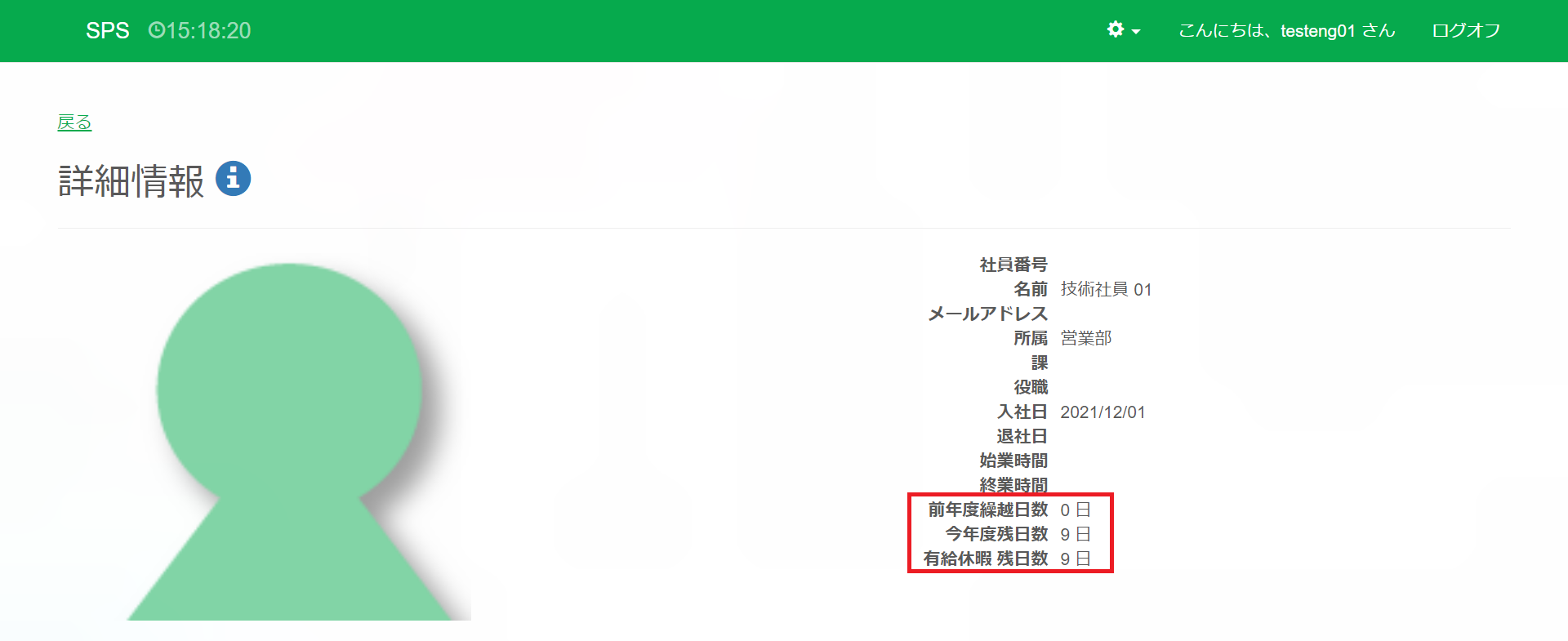Click the ログオフ link to sign out
1568x641 pixels.
click(1466, 30)
